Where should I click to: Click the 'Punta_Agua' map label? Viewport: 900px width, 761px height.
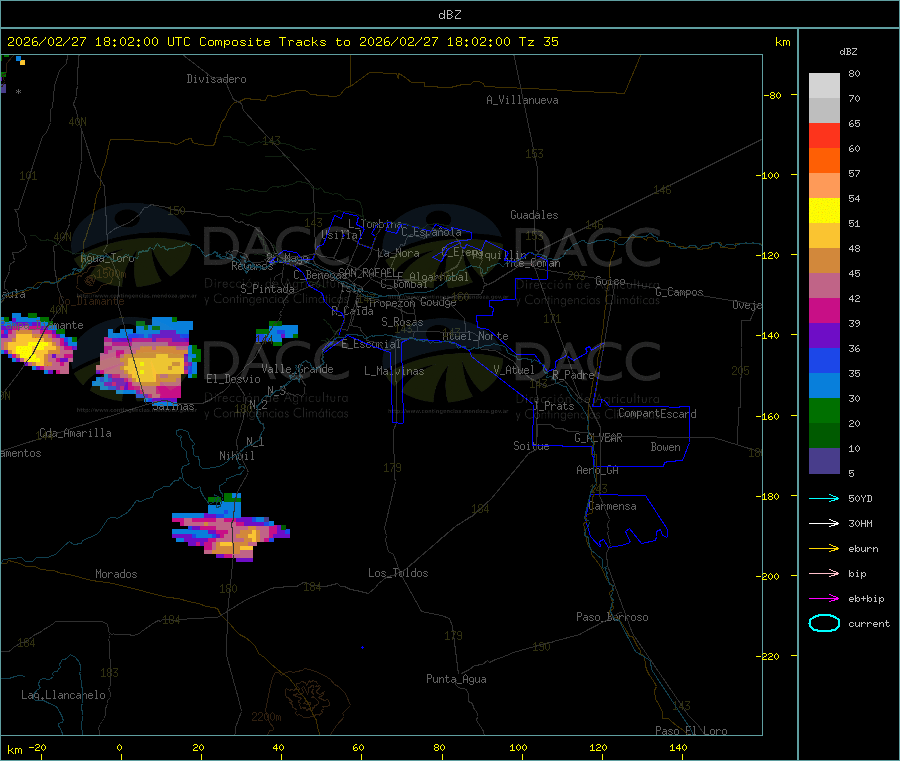coord(456,679)
